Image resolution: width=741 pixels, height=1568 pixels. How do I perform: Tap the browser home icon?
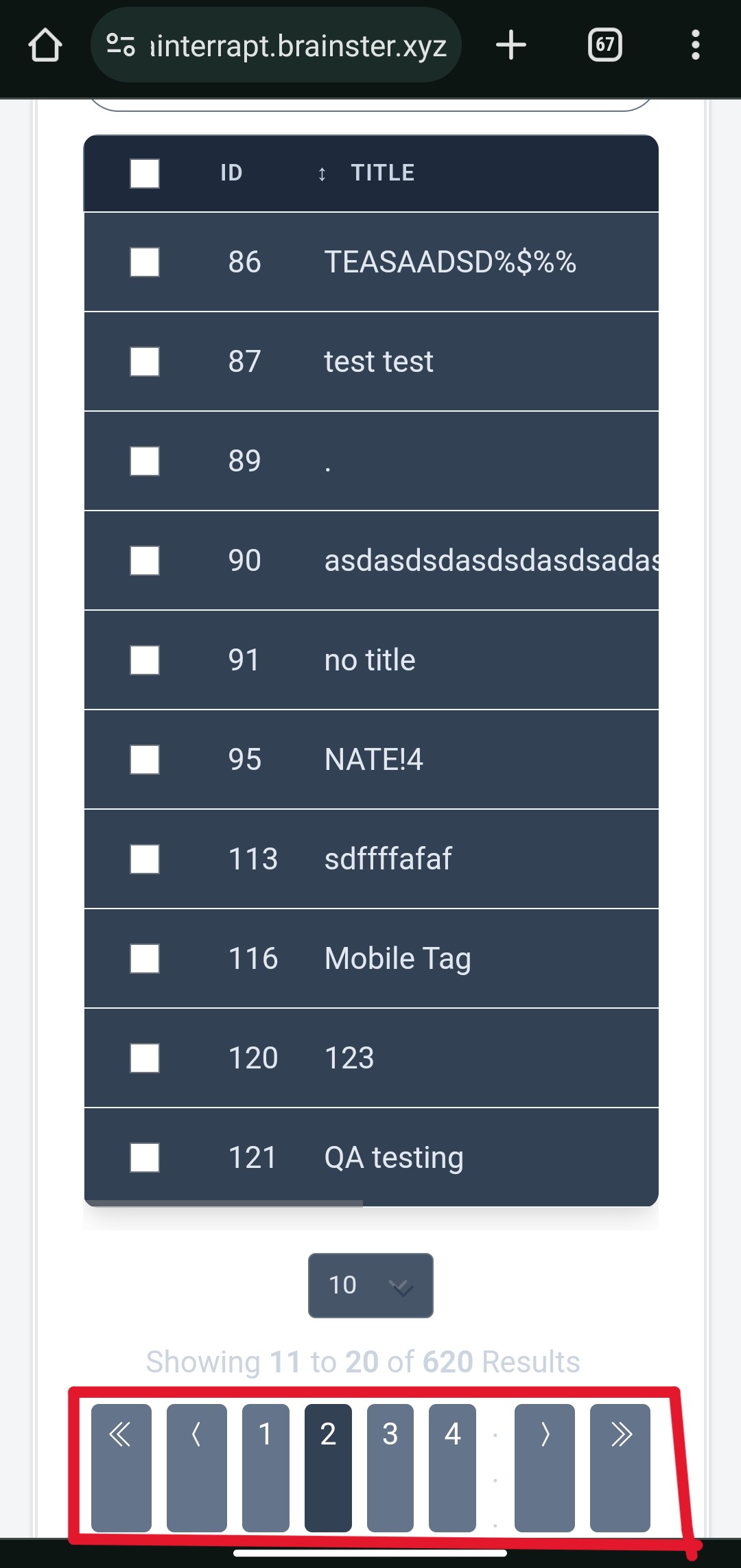[45, 45]
